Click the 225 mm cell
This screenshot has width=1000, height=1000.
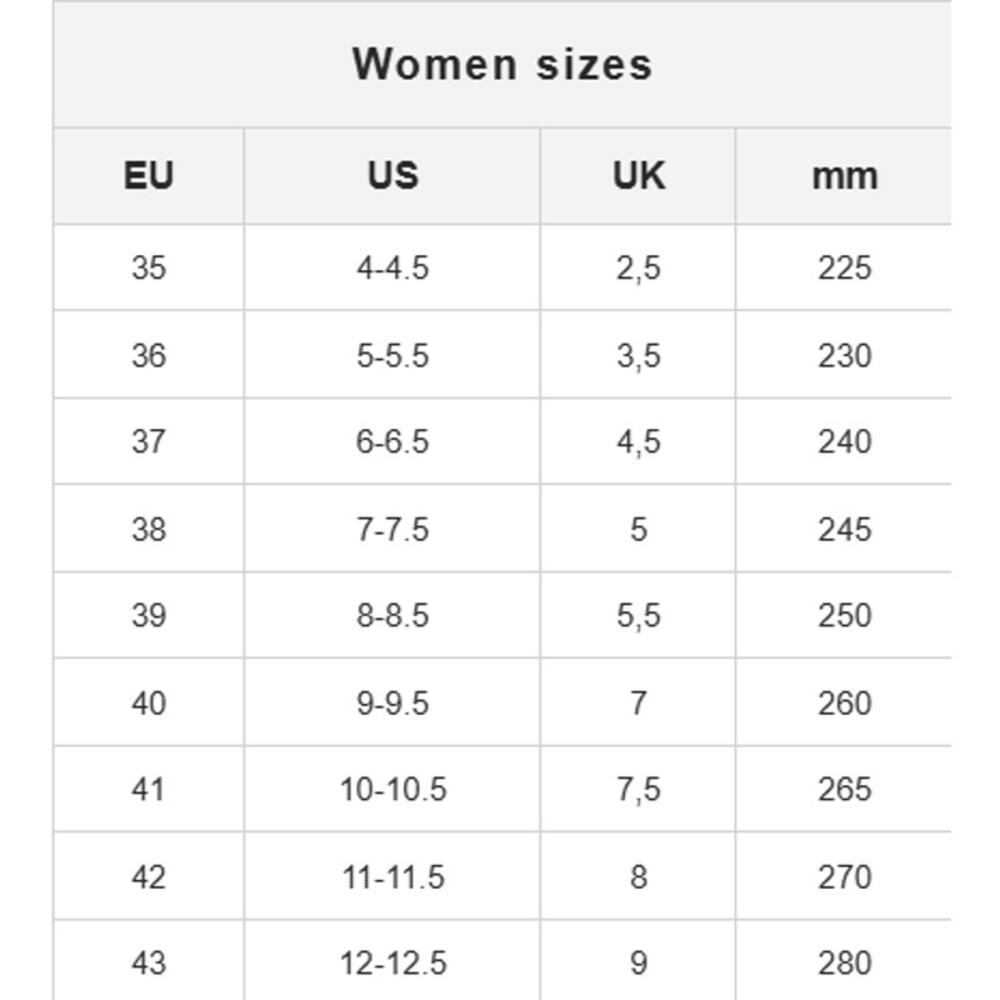(844, 268)
